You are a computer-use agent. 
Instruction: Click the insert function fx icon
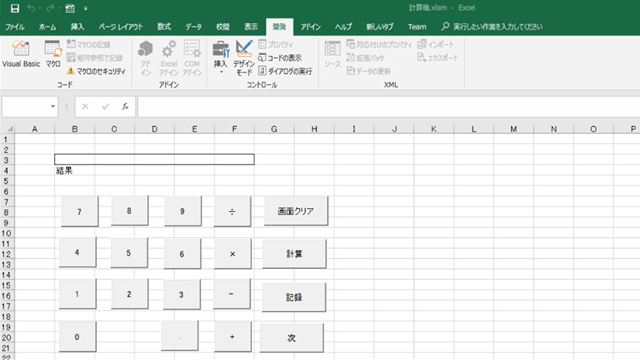pyautogui.click(x=125, y=107)
